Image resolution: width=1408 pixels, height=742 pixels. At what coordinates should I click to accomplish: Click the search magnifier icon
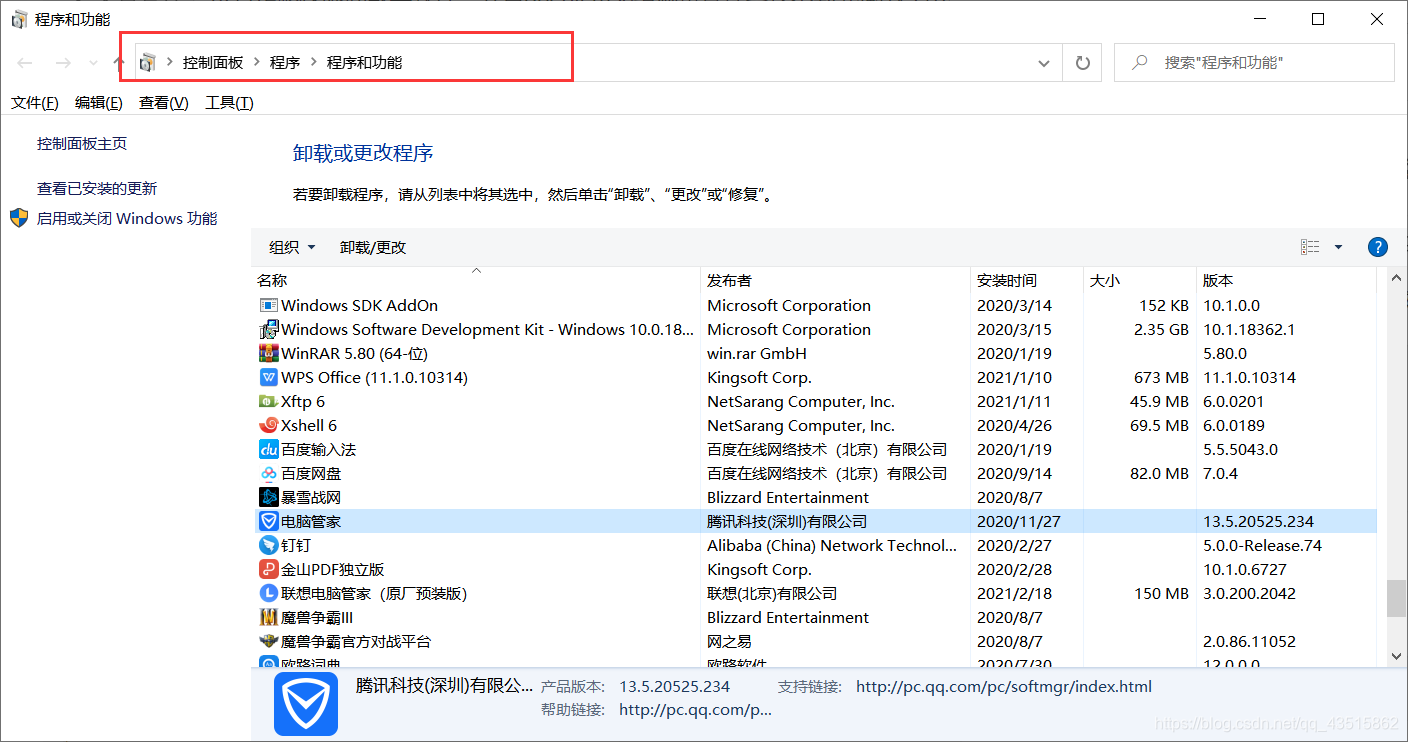pyautogui.click(x=1139, y=62)
